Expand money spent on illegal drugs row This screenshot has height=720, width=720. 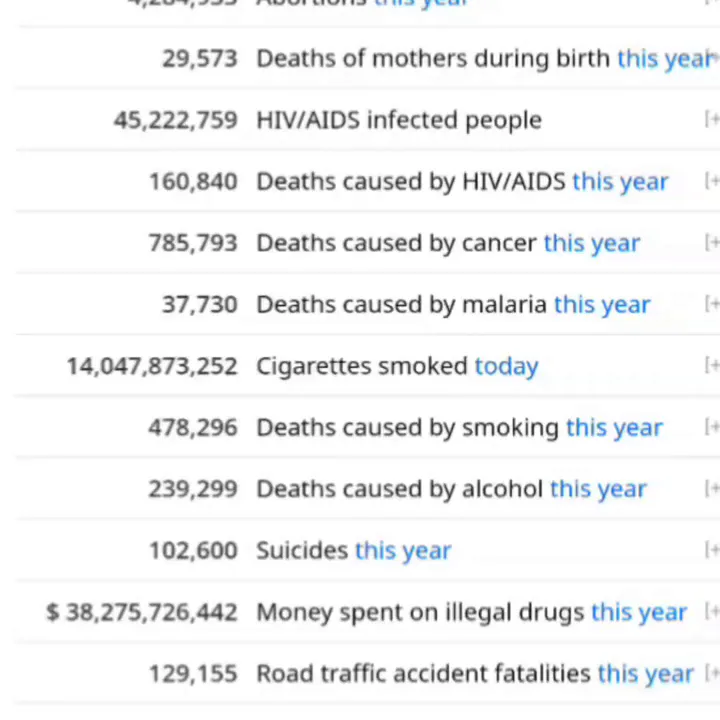[712, 612]
